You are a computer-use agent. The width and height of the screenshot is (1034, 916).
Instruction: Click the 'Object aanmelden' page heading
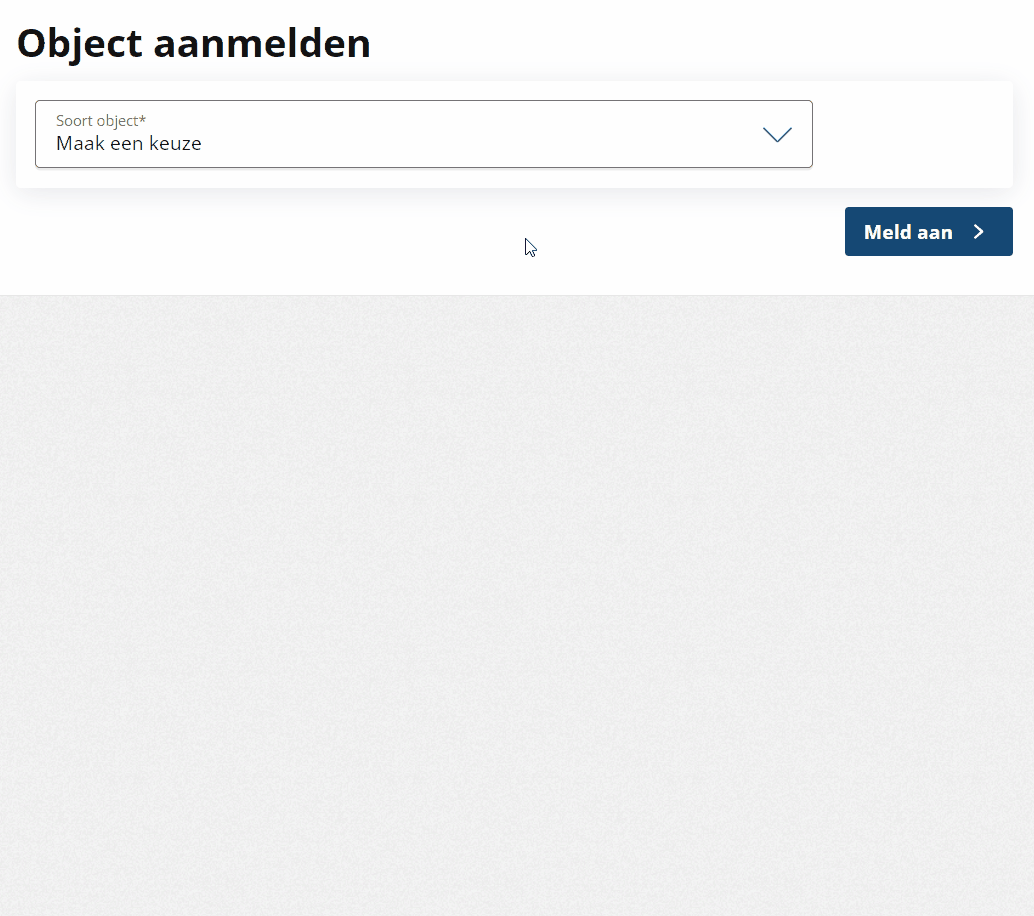click(x=194, y=44)
